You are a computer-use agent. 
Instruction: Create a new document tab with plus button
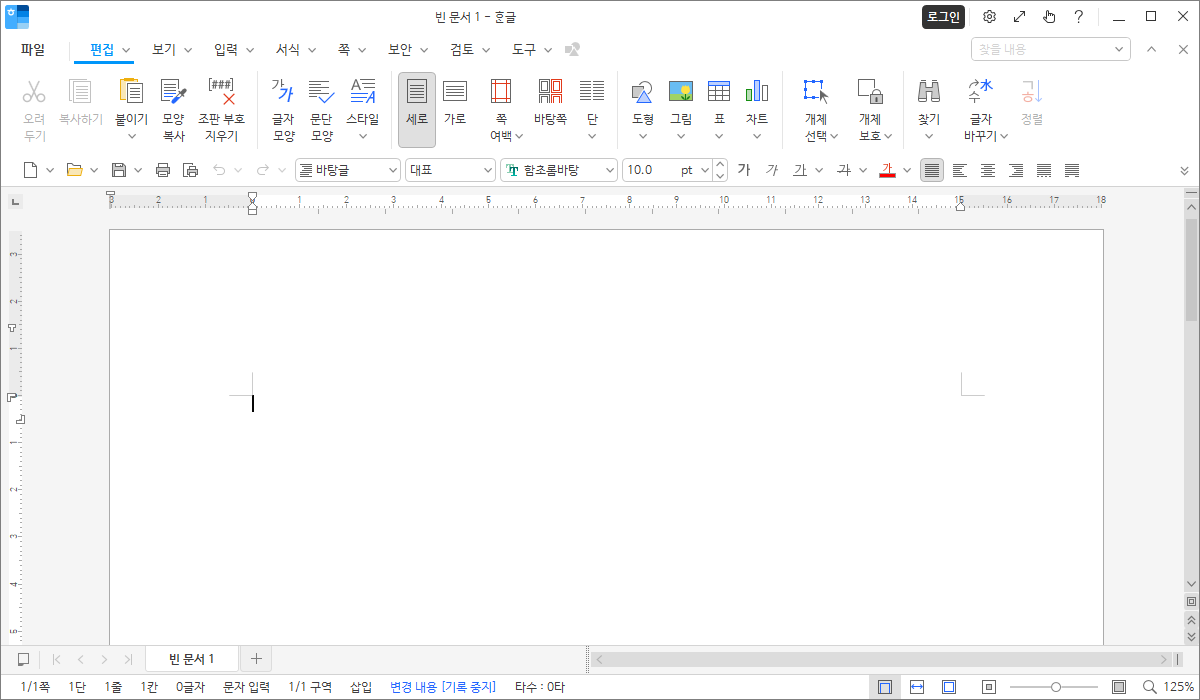pyautogui.click(x=256, y=658)
